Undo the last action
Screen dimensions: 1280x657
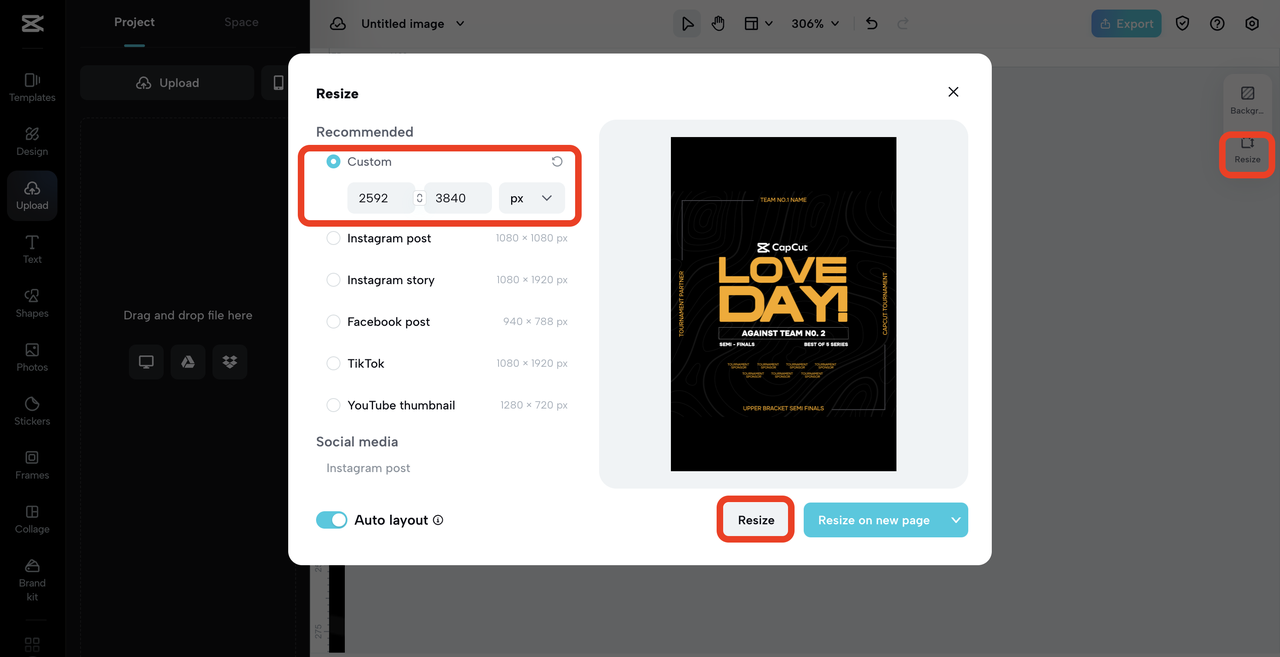872,24
